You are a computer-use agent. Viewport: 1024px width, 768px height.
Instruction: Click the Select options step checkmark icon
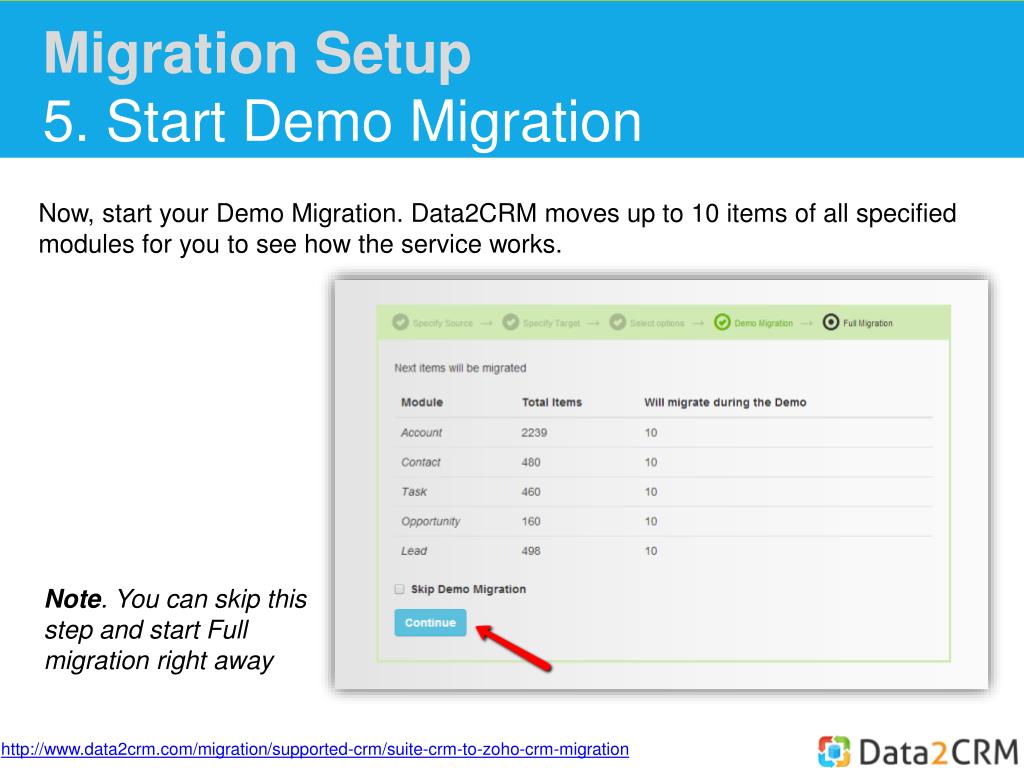click(618, 322)
